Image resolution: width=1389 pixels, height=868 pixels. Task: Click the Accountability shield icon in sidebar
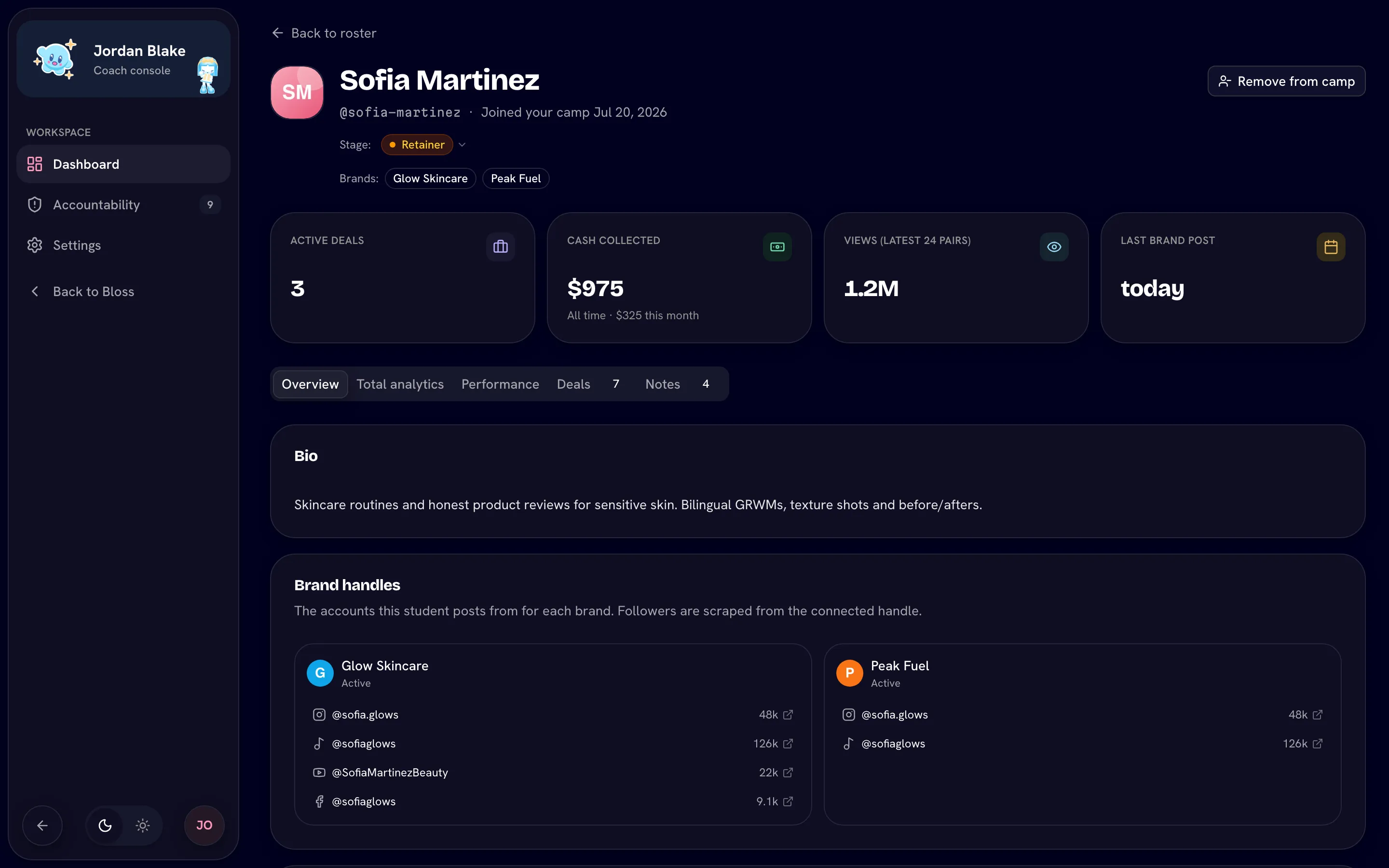point(35,204)
